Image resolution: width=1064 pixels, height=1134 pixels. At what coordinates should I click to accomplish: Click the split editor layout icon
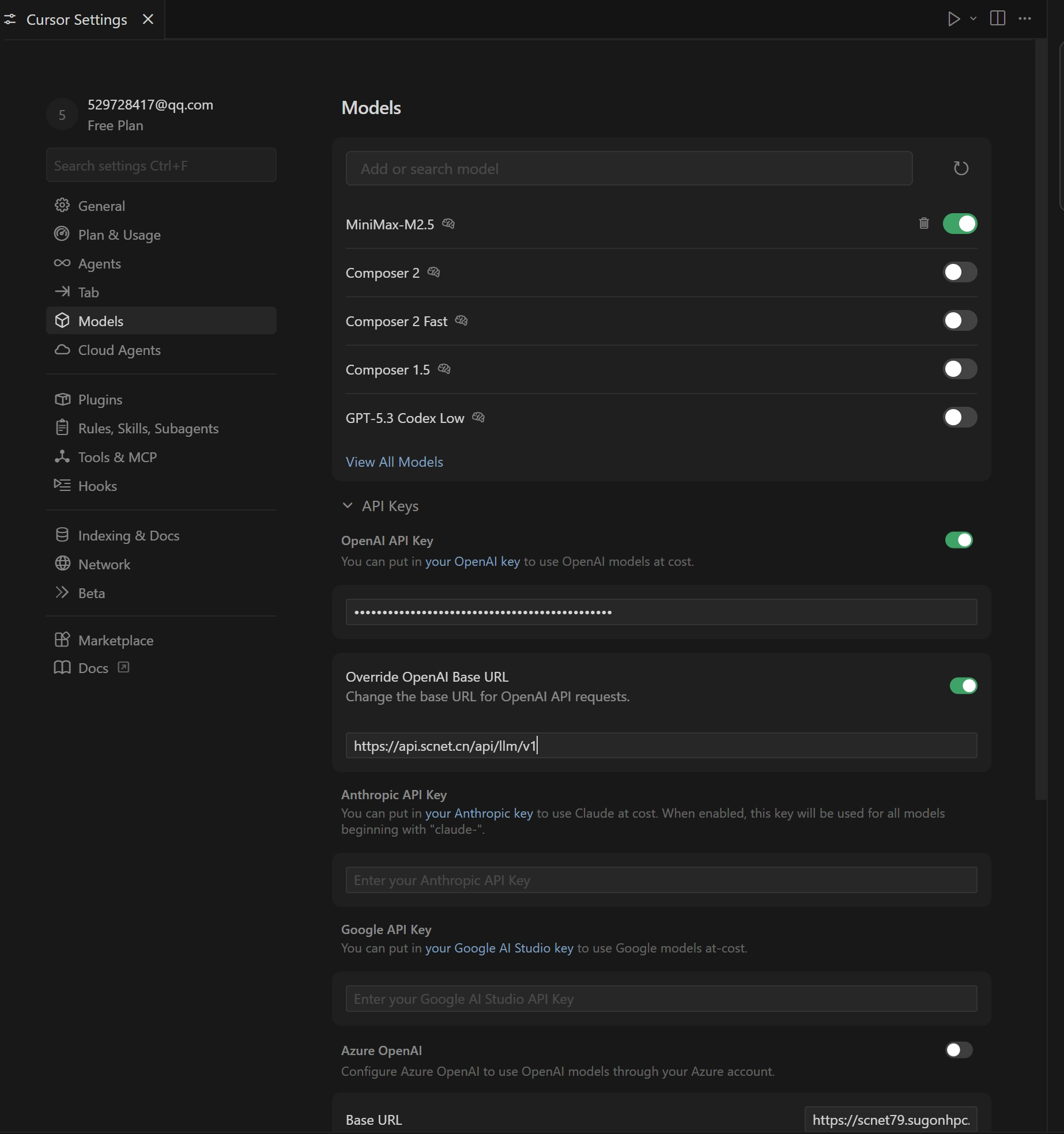click(x=997, y=19)
